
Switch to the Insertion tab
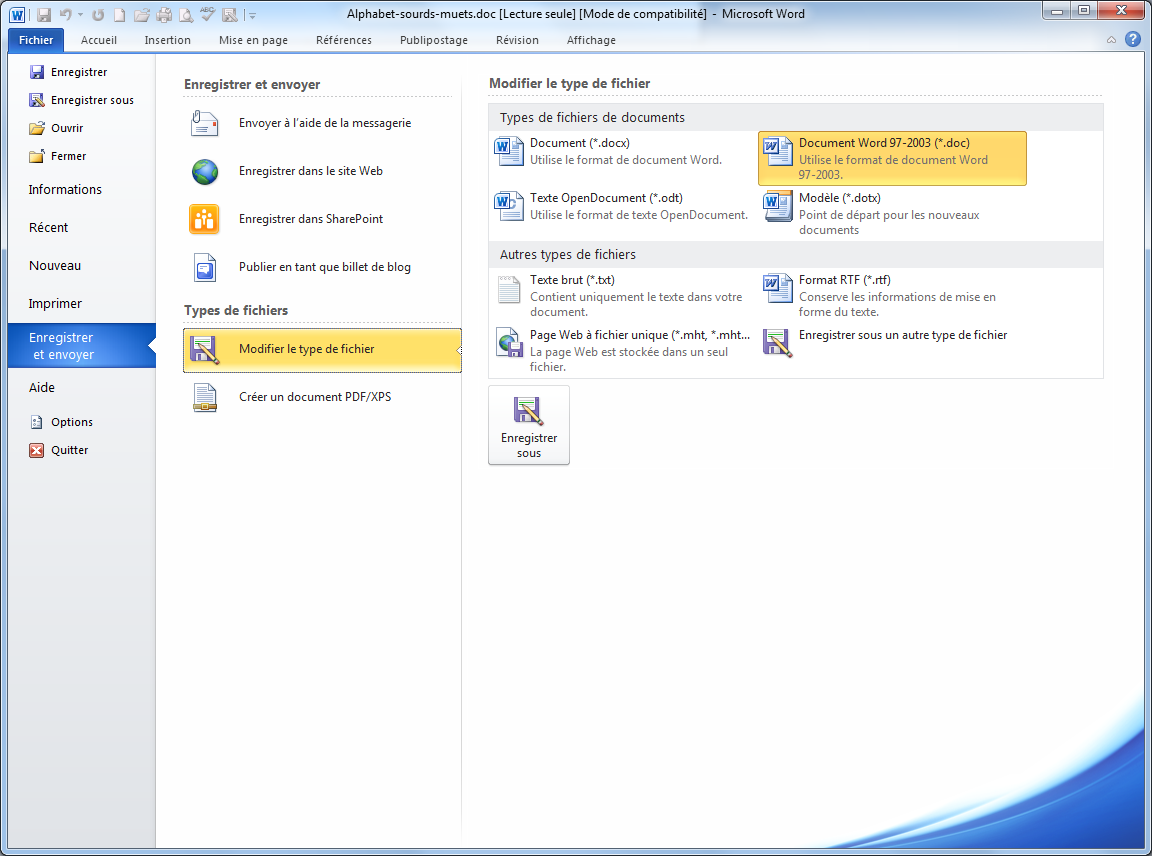tap(168, 40)
